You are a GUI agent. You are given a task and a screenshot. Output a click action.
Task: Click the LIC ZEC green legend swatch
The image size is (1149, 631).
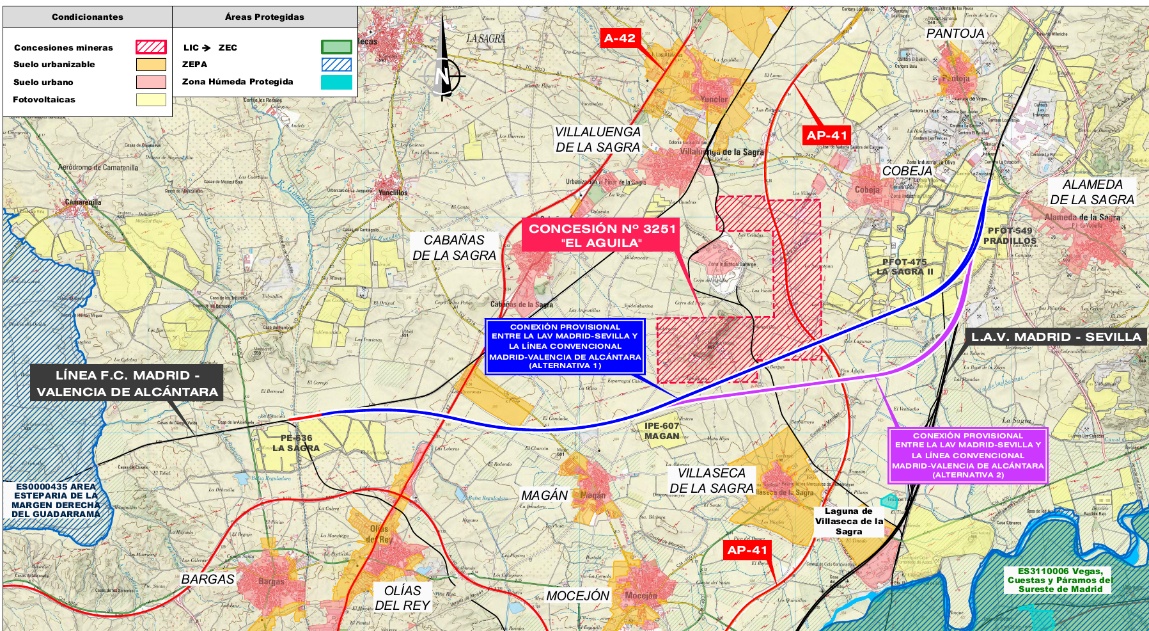[x=336, y=47]
